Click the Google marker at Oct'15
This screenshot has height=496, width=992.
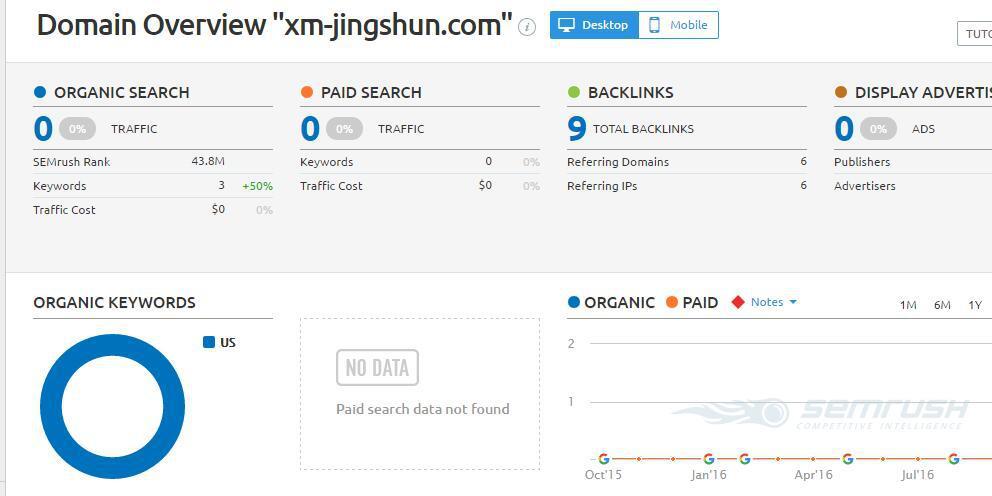point(604,459)
